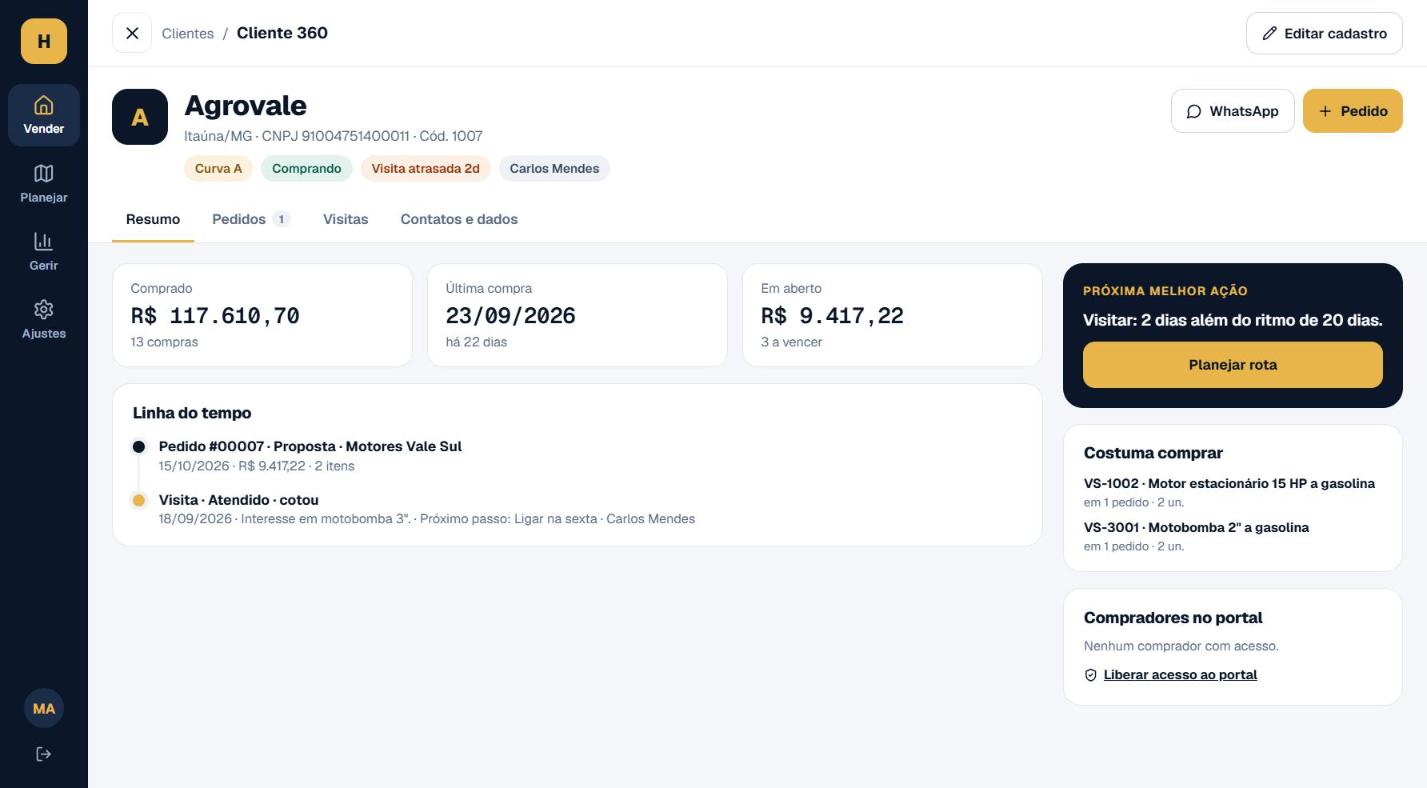Go to the Planejar map section
Image resolution: width=1427 pixels, height=788 pixels.
(44, 184)
